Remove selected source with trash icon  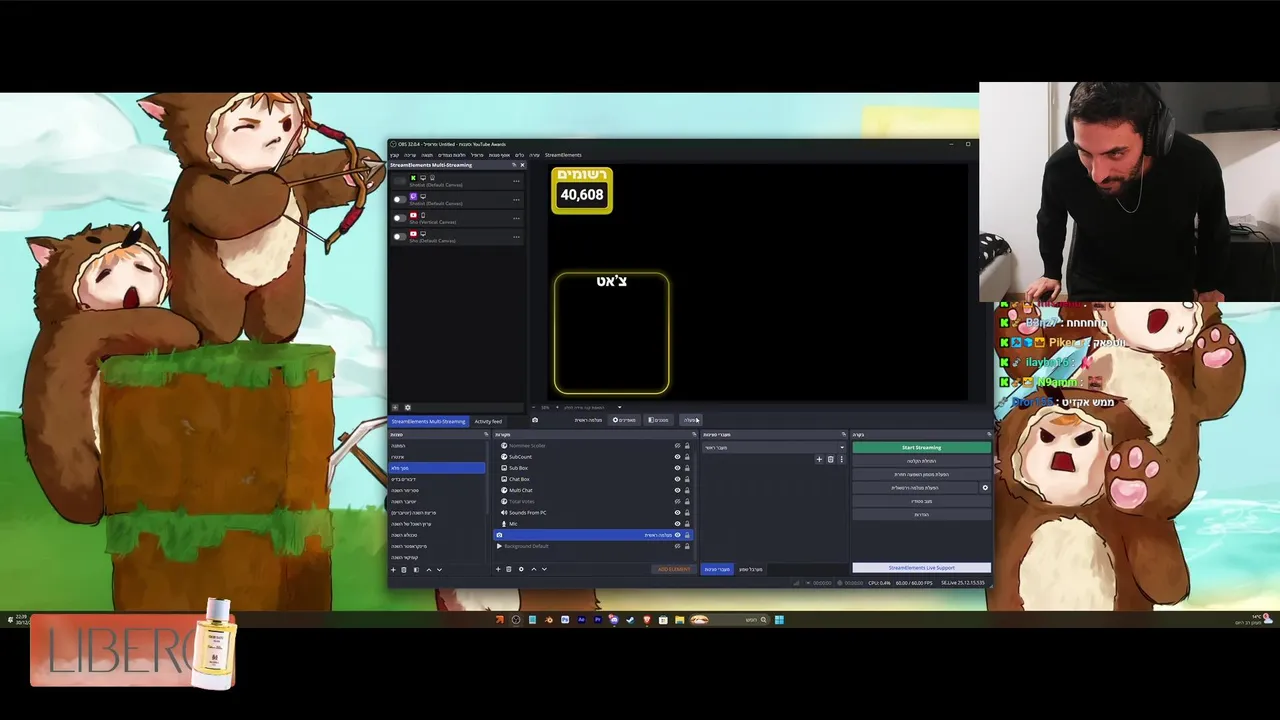[x=509, y=569]
